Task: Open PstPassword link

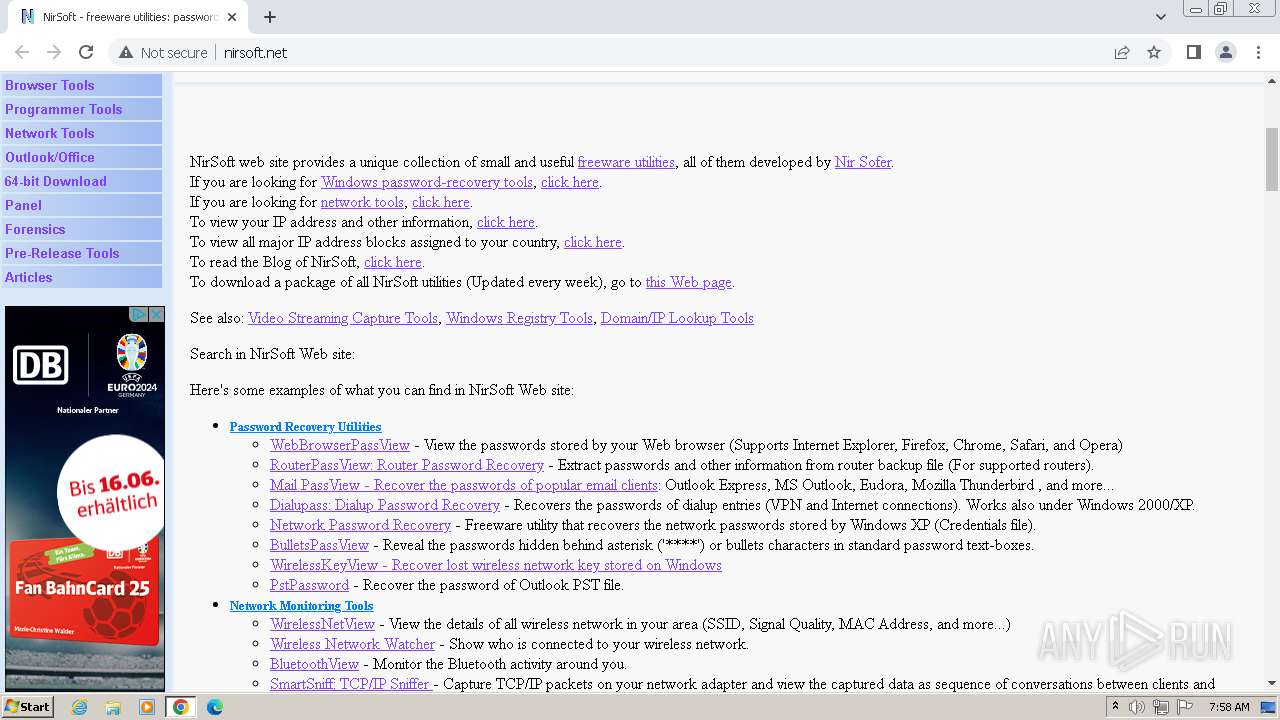Action: click(309, 585)
